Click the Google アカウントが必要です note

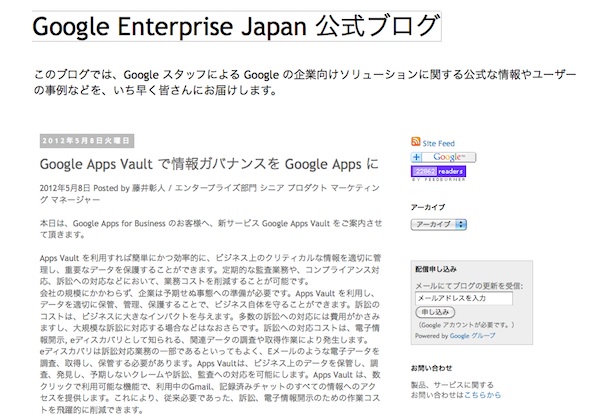(x=466, y=325)
